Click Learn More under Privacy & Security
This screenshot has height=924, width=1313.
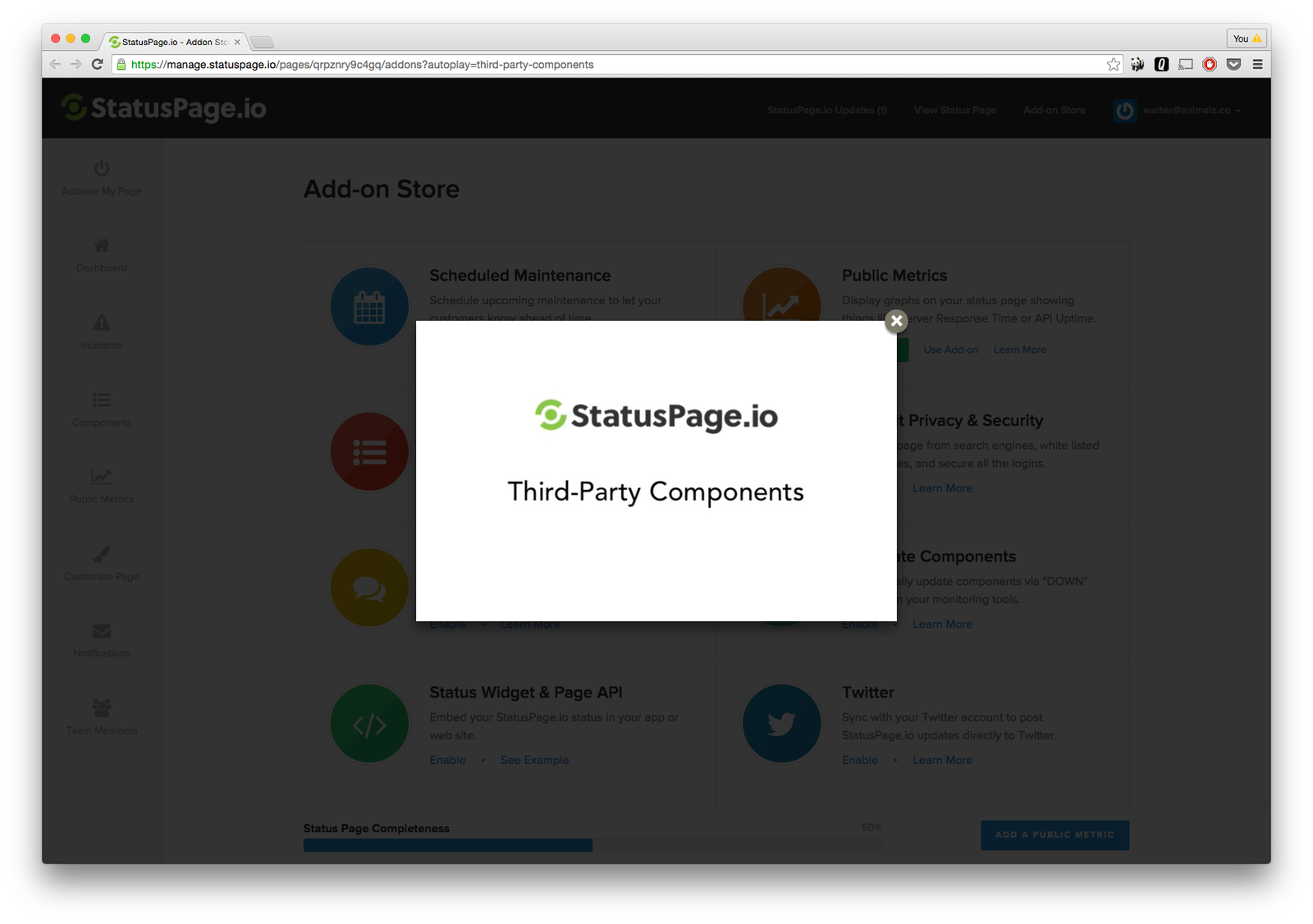[943, 488]
